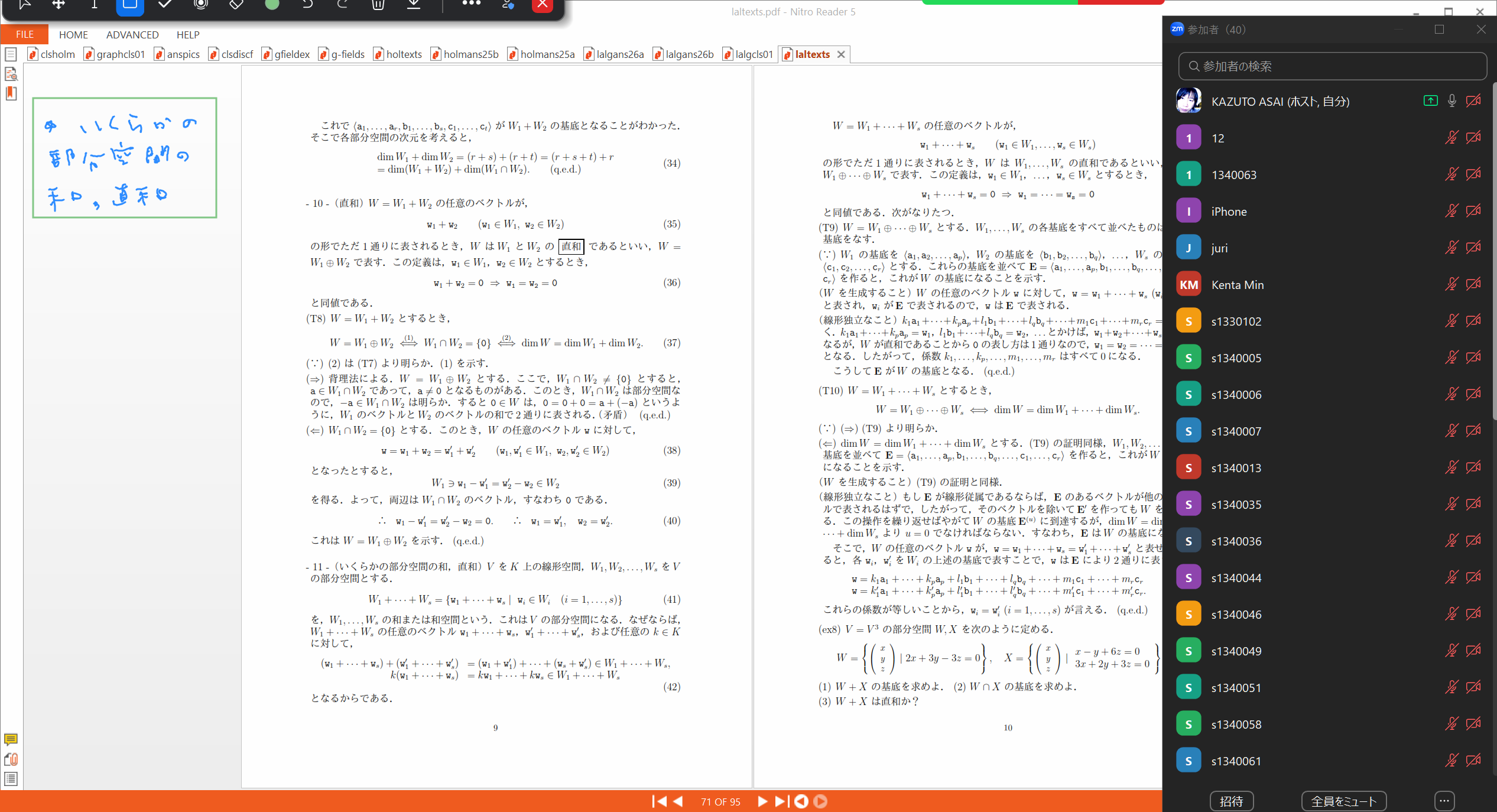
Task: Open the Comments panel in left sidebar
Action: pyautogui.click(x=11, y=739)
